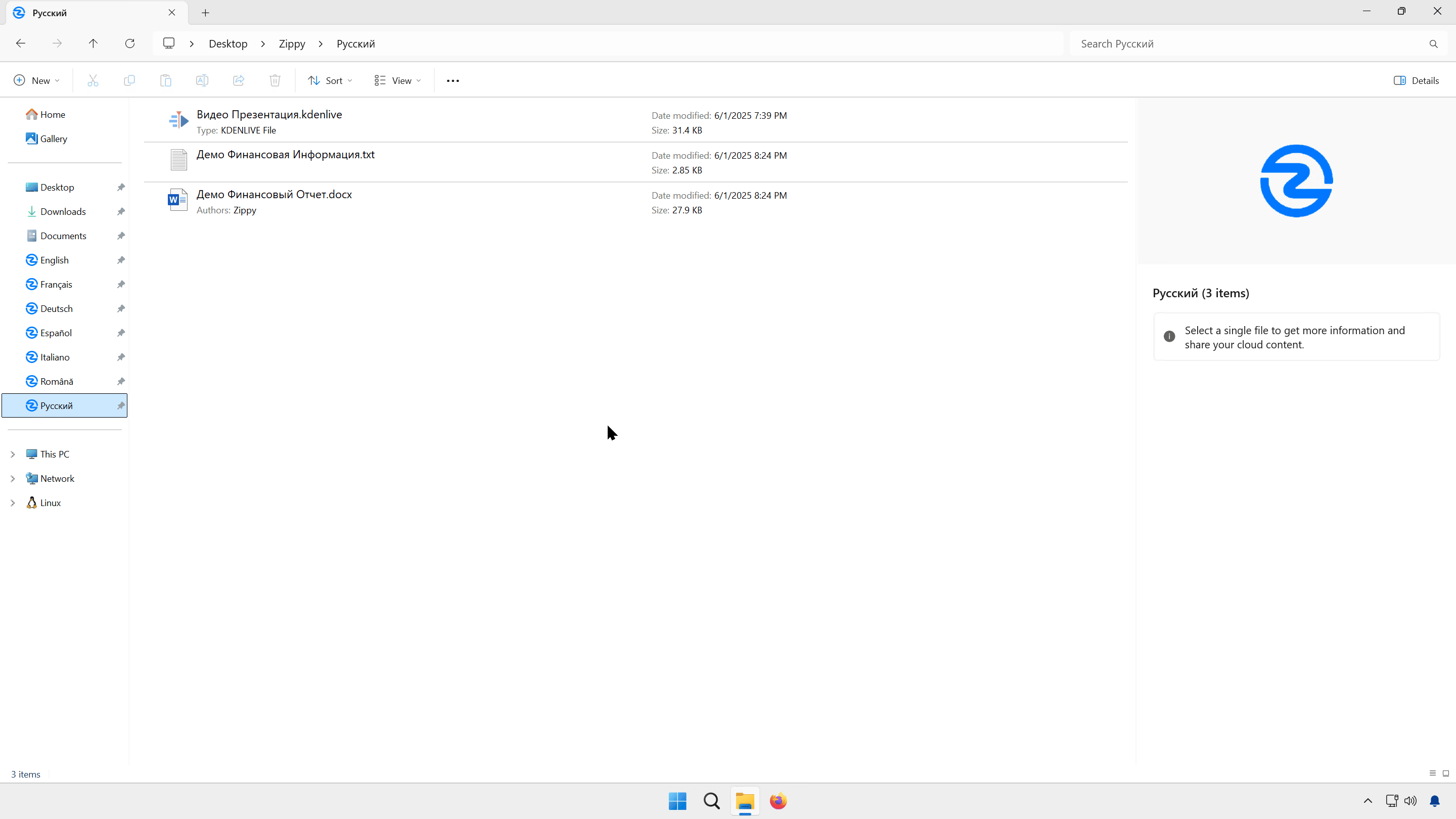Click the Rename toolbar icon

coord(202,80)
